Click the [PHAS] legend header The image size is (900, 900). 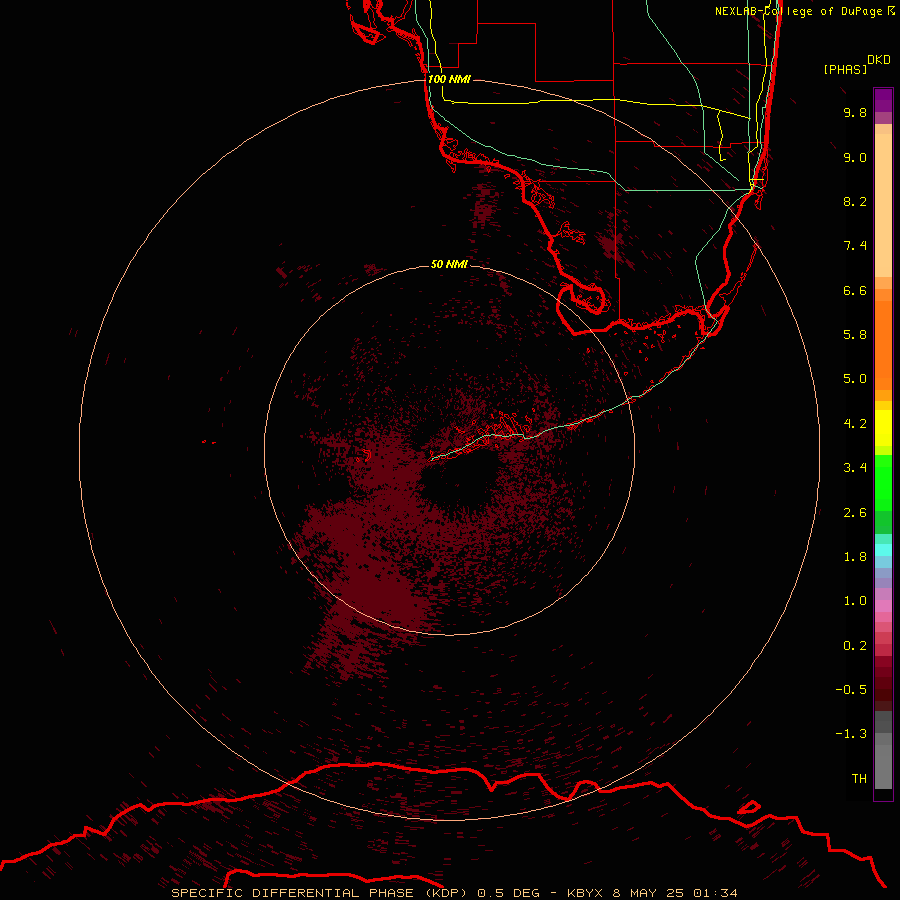pyautogui.click(x=845, y=69)
